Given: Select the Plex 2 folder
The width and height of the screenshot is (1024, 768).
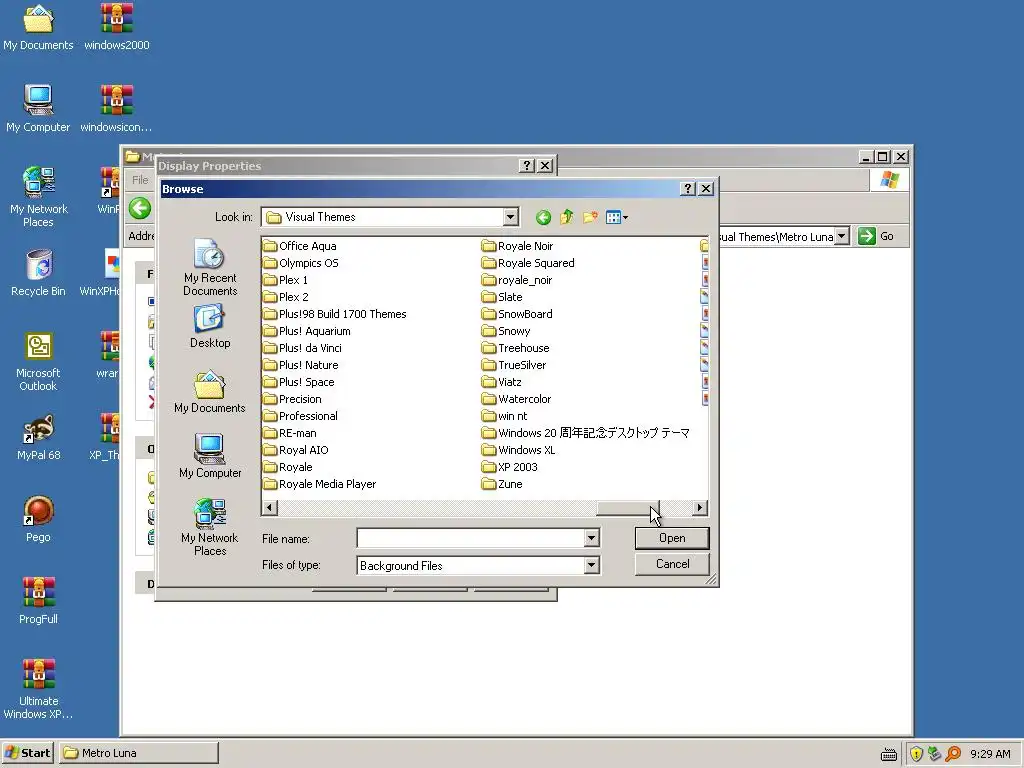Looking at the screenshot, I should (x=286, y=297).
